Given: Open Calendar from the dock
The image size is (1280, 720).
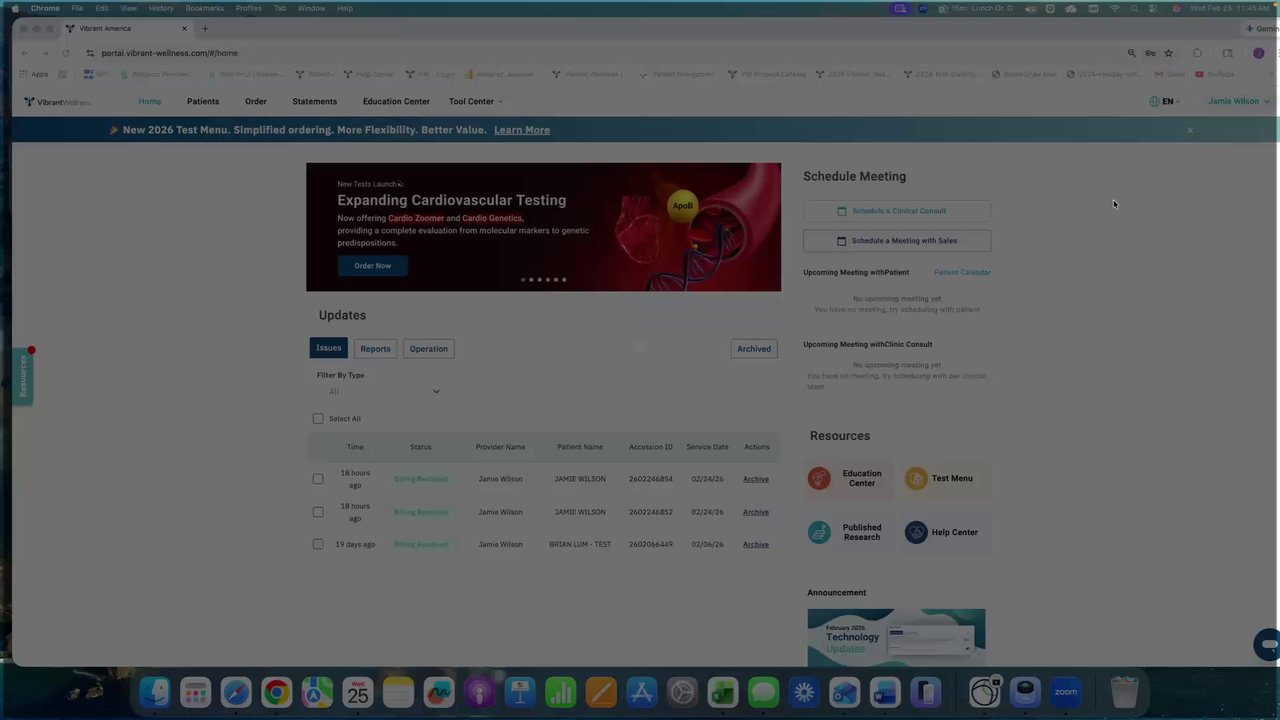Looking at the screenshot, I should [357, 692].
